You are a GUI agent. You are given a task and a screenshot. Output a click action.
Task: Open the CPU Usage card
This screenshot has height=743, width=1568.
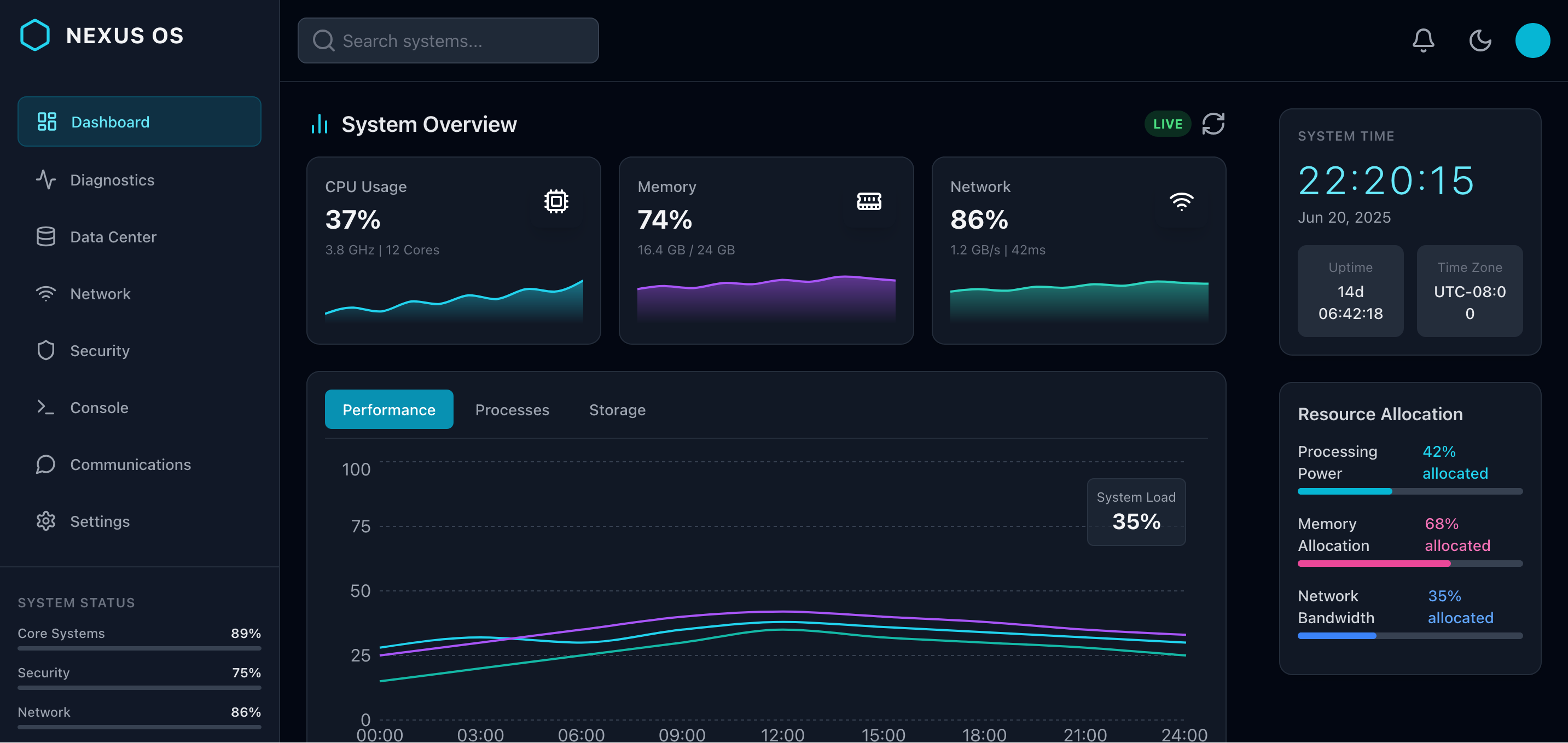[x=454, y=251]
